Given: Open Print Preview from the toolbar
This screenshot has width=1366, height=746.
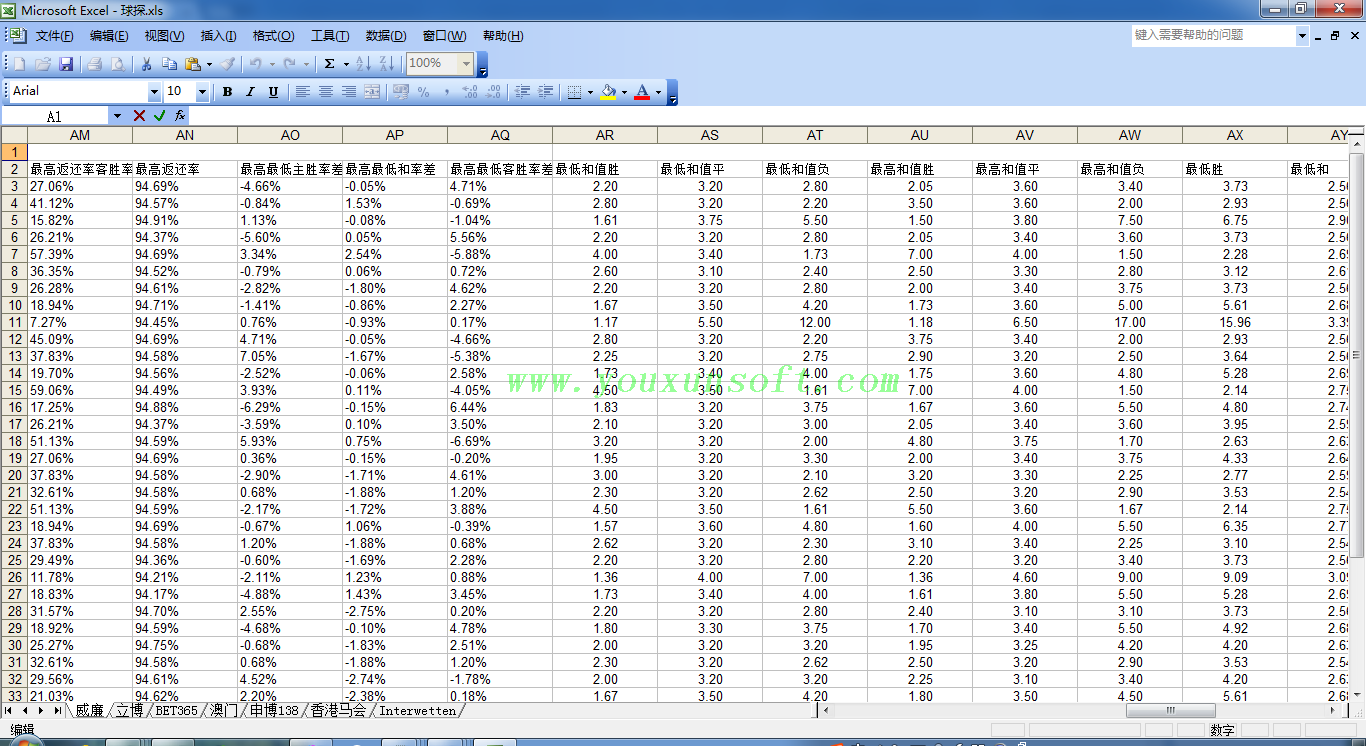Looking at the screenshot, I should click(x=118, y=64).
